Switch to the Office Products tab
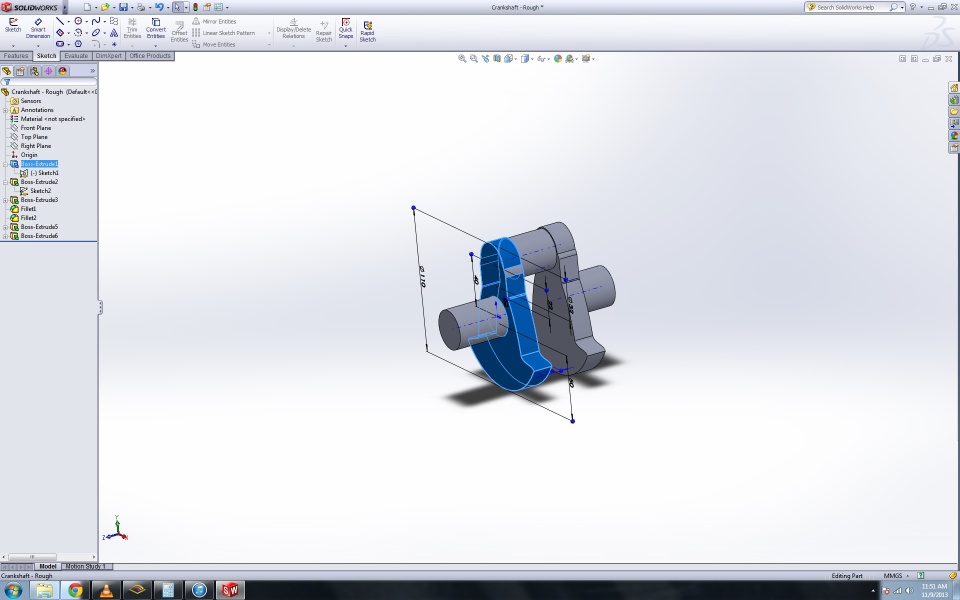The height and width of the screenshot is (600, 960). pos(150,56)
